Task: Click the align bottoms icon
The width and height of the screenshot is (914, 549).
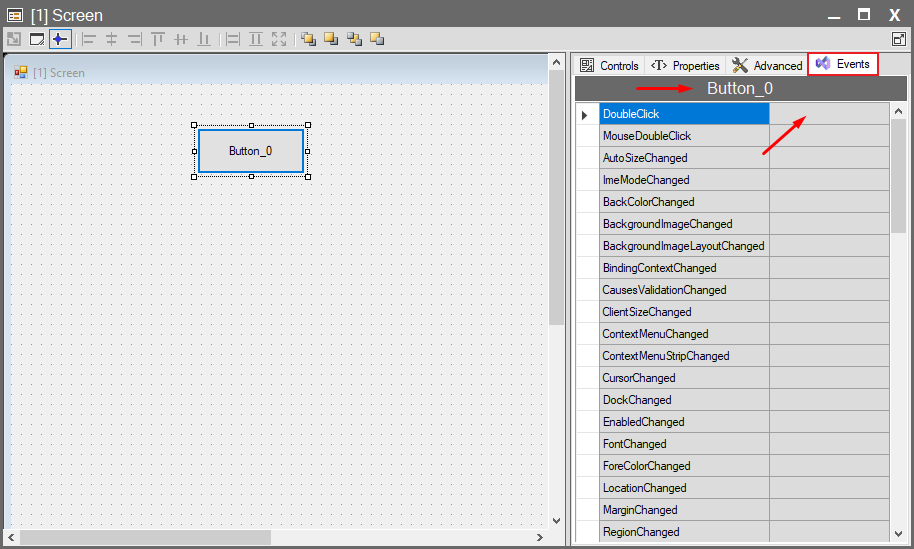Action: click(204, 39)
